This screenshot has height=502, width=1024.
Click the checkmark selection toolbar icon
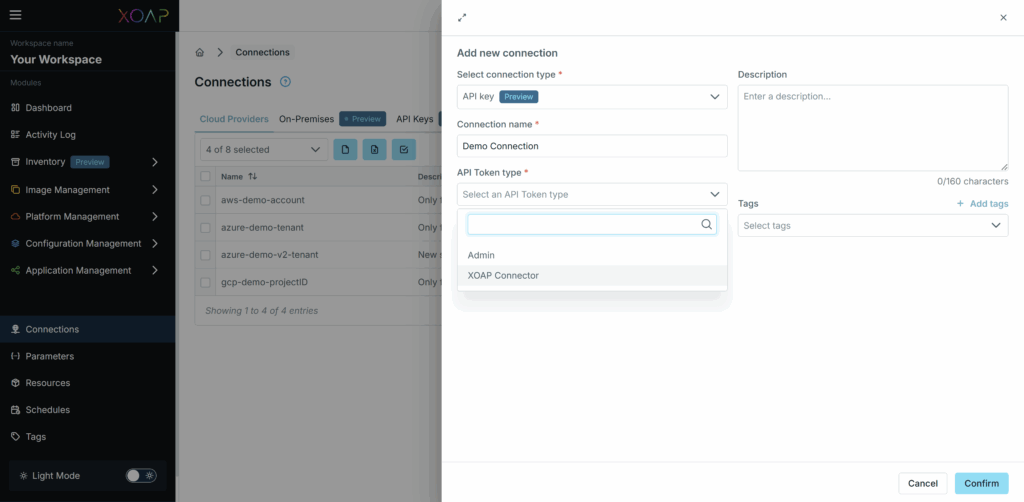[404, 149]
